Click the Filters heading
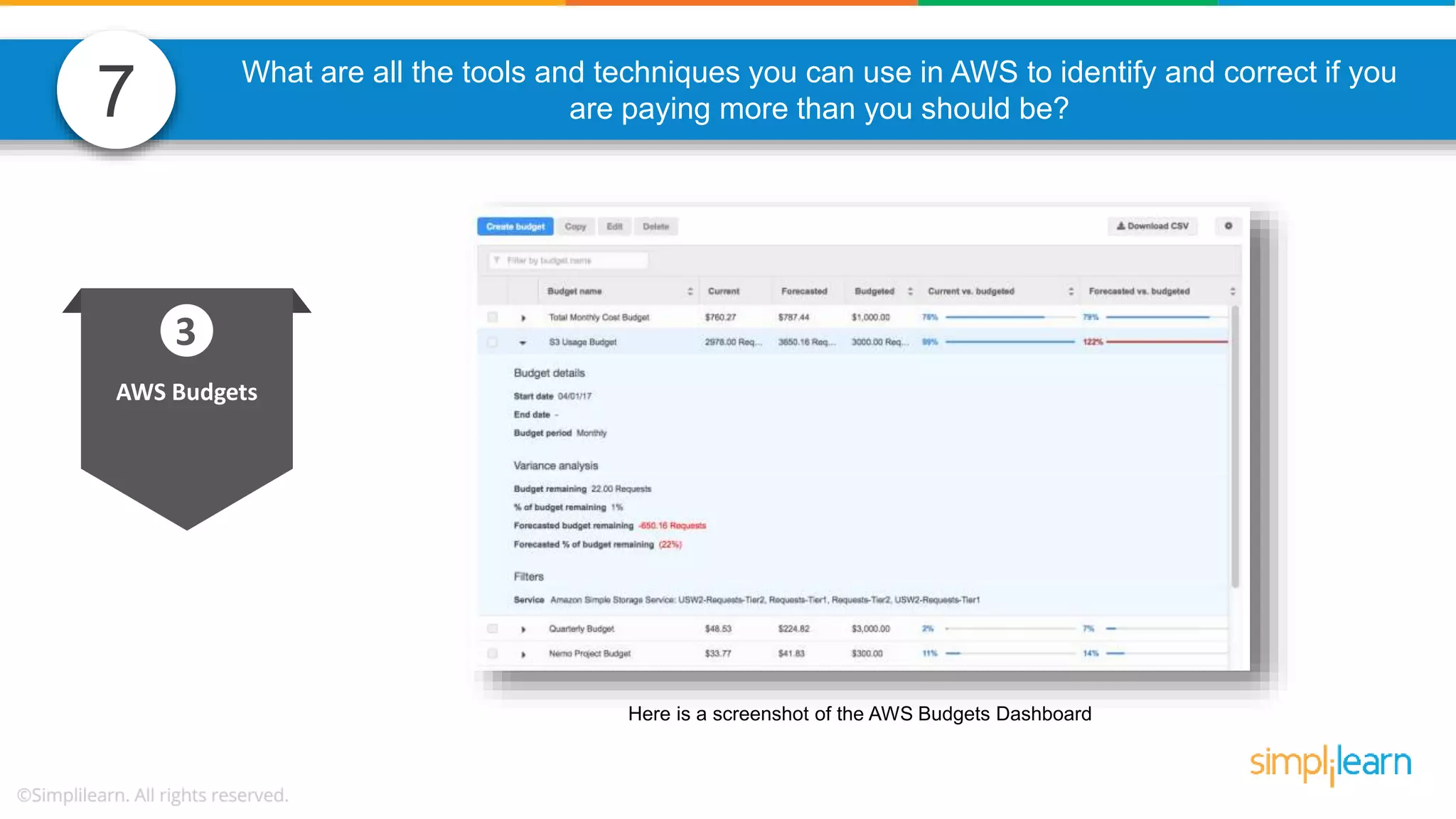 tap(528, 577)
